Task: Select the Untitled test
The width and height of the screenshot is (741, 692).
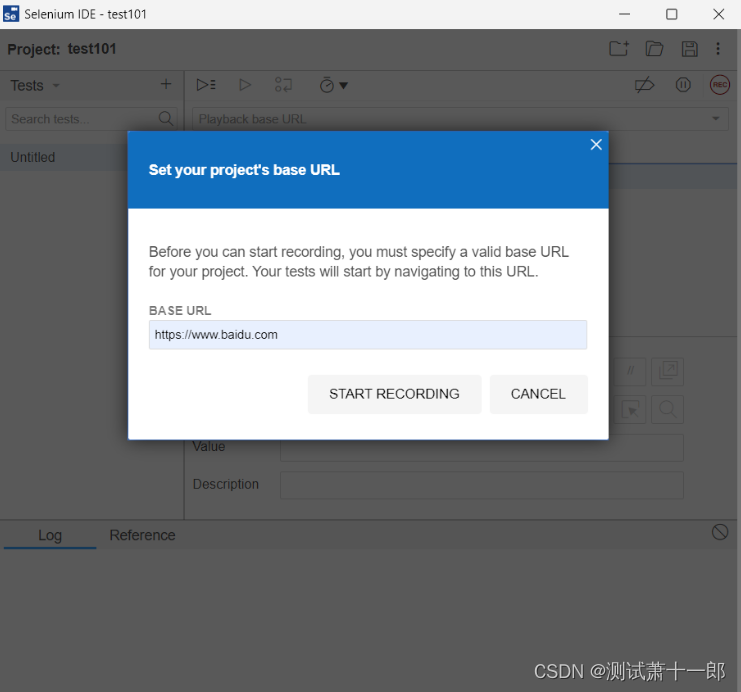Action: pyautogui.click(x=64, y=157)
